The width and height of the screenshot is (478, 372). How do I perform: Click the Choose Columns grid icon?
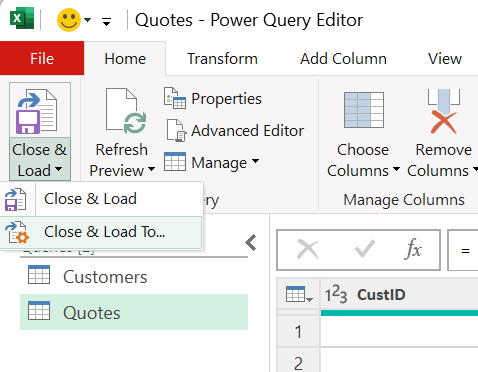[x=364, y=110]
